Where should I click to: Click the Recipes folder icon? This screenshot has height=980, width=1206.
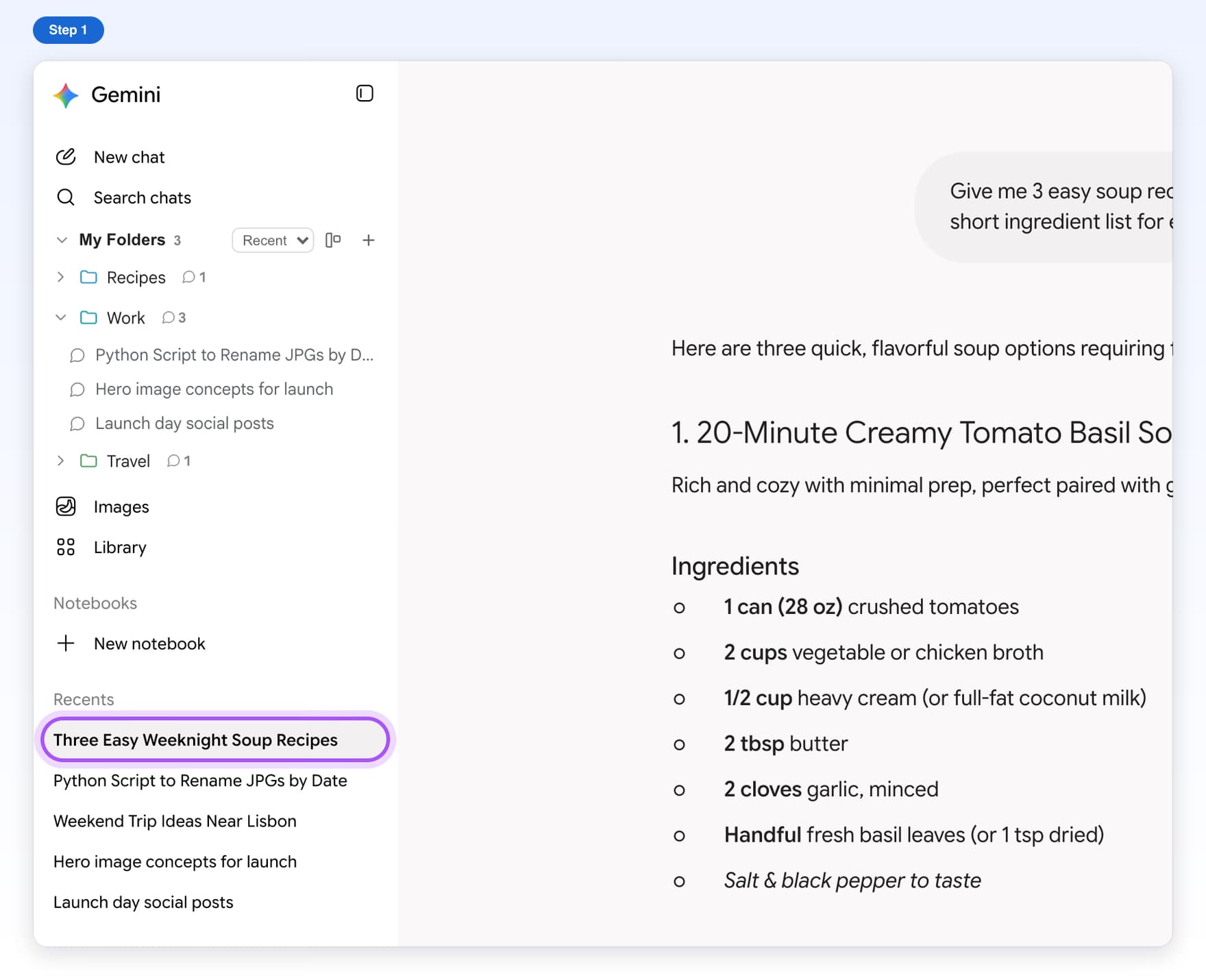pos(88,277)
